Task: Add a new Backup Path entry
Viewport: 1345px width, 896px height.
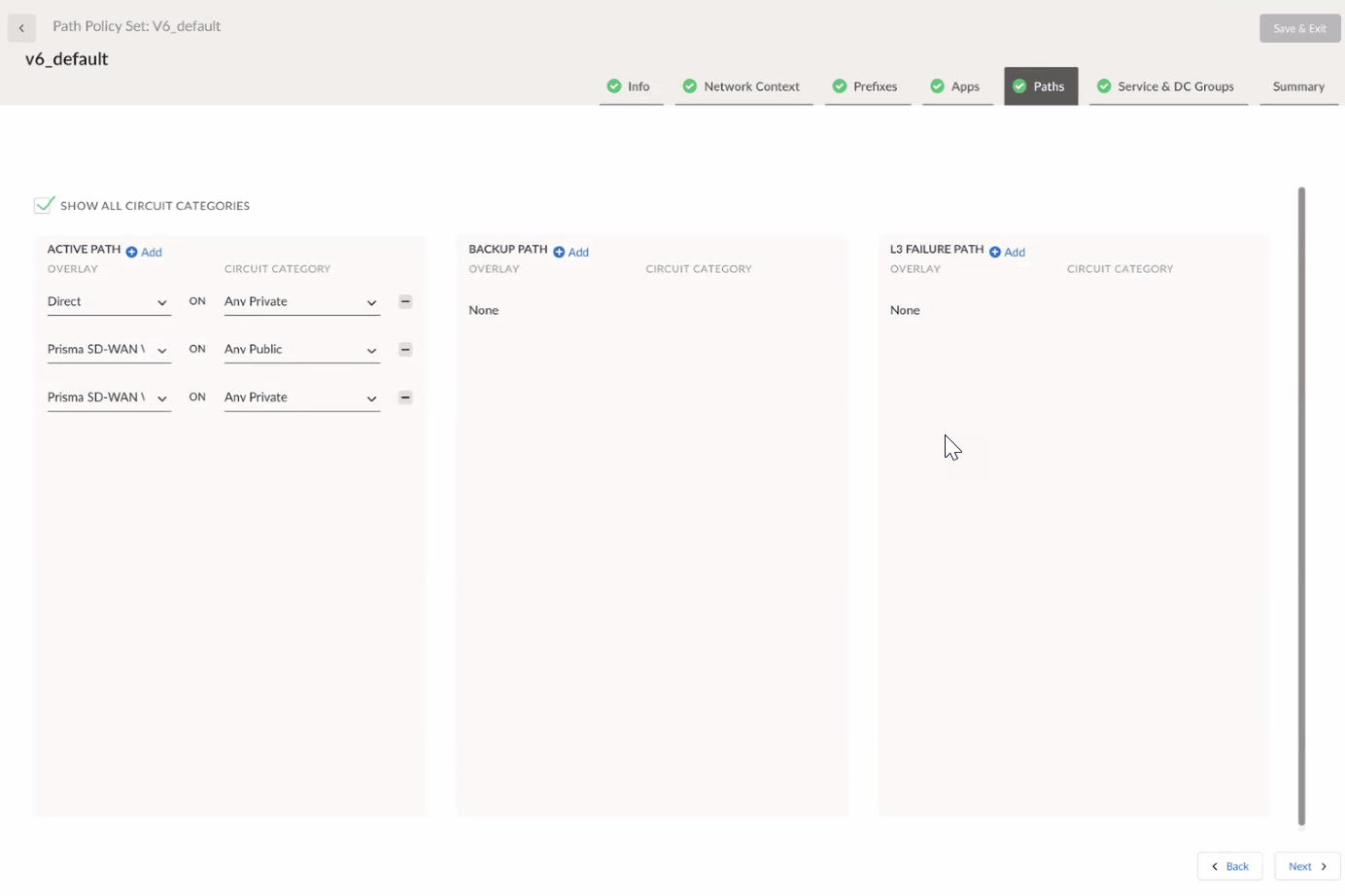Action: click(x=571, y=252)
